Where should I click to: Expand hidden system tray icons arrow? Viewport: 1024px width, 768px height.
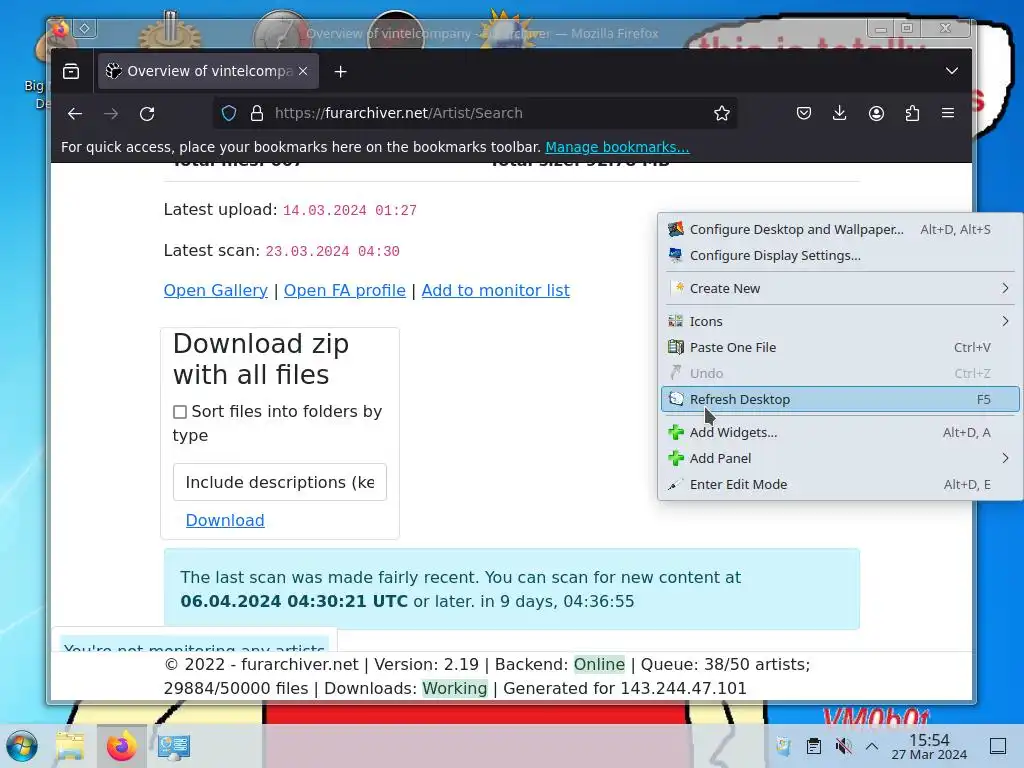coord(872,746)
